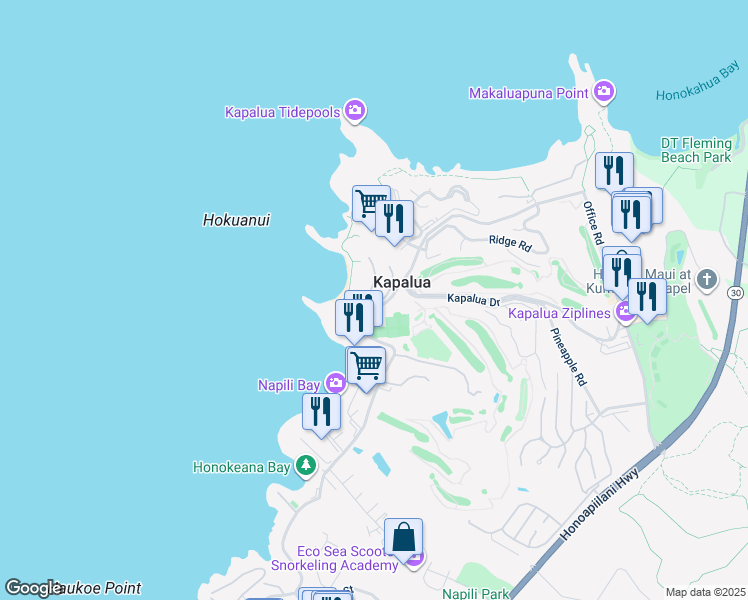Screen dimensions: 748x600
Task: Open the Makaluapuna Point label
Action: point(529,93)
